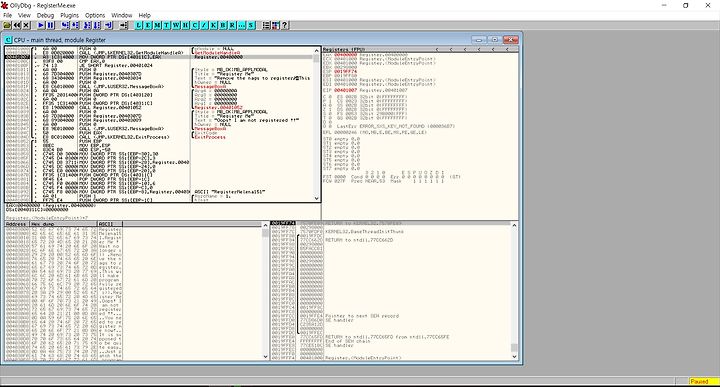Image resolution: width=720 pixels, height=387 pixels.
Task: Pause execution with the pause icon
Action: [x=51, y=25]
